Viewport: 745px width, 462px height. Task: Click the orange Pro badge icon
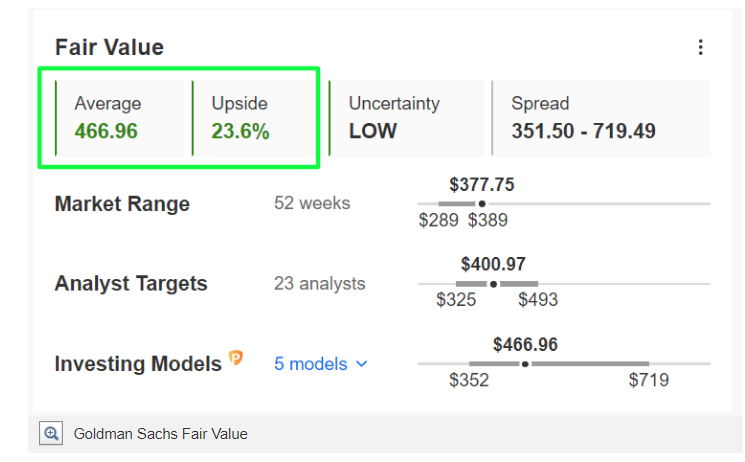click(x=236, y=358)
